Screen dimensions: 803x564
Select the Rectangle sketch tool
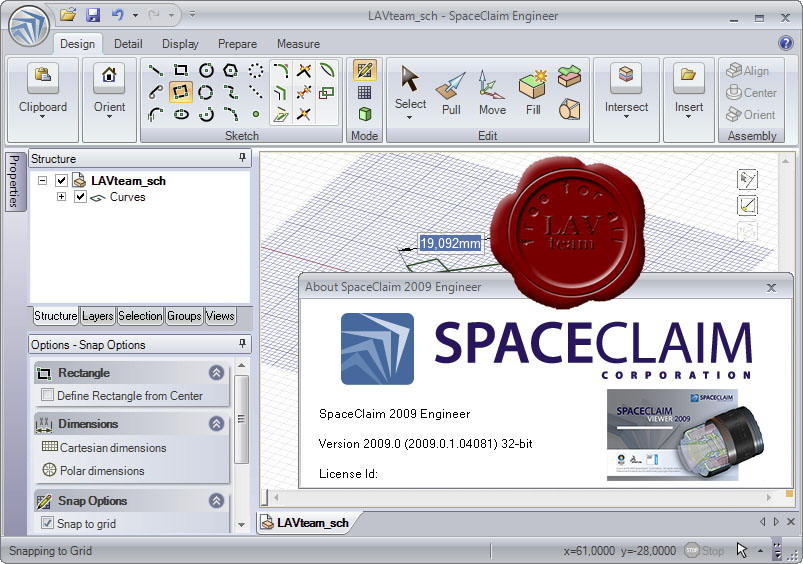(180, 70)
